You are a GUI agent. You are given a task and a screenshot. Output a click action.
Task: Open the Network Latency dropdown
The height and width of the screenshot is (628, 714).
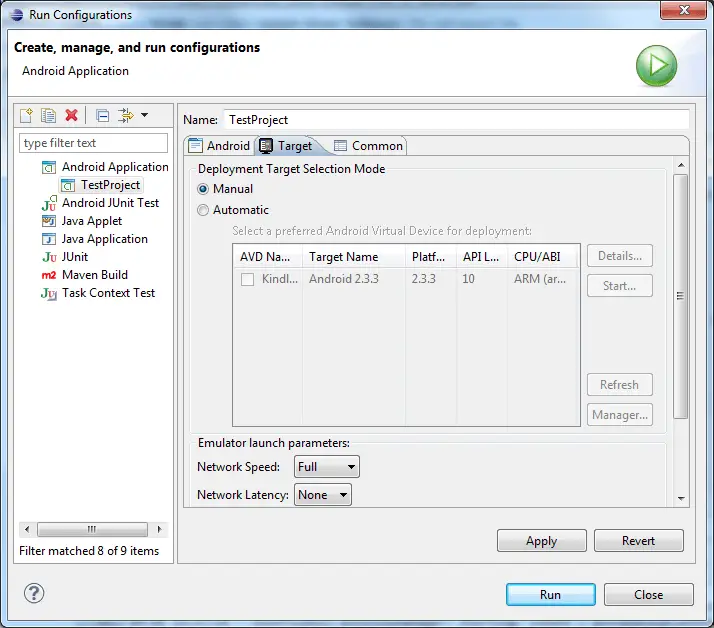coord(322,495)
